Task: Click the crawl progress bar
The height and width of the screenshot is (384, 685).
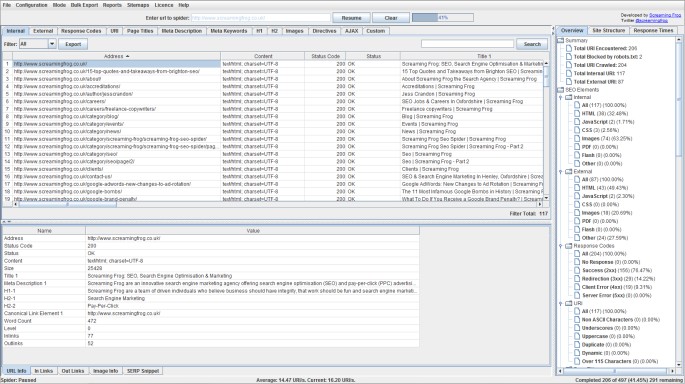Action: [x=443, y=17]
